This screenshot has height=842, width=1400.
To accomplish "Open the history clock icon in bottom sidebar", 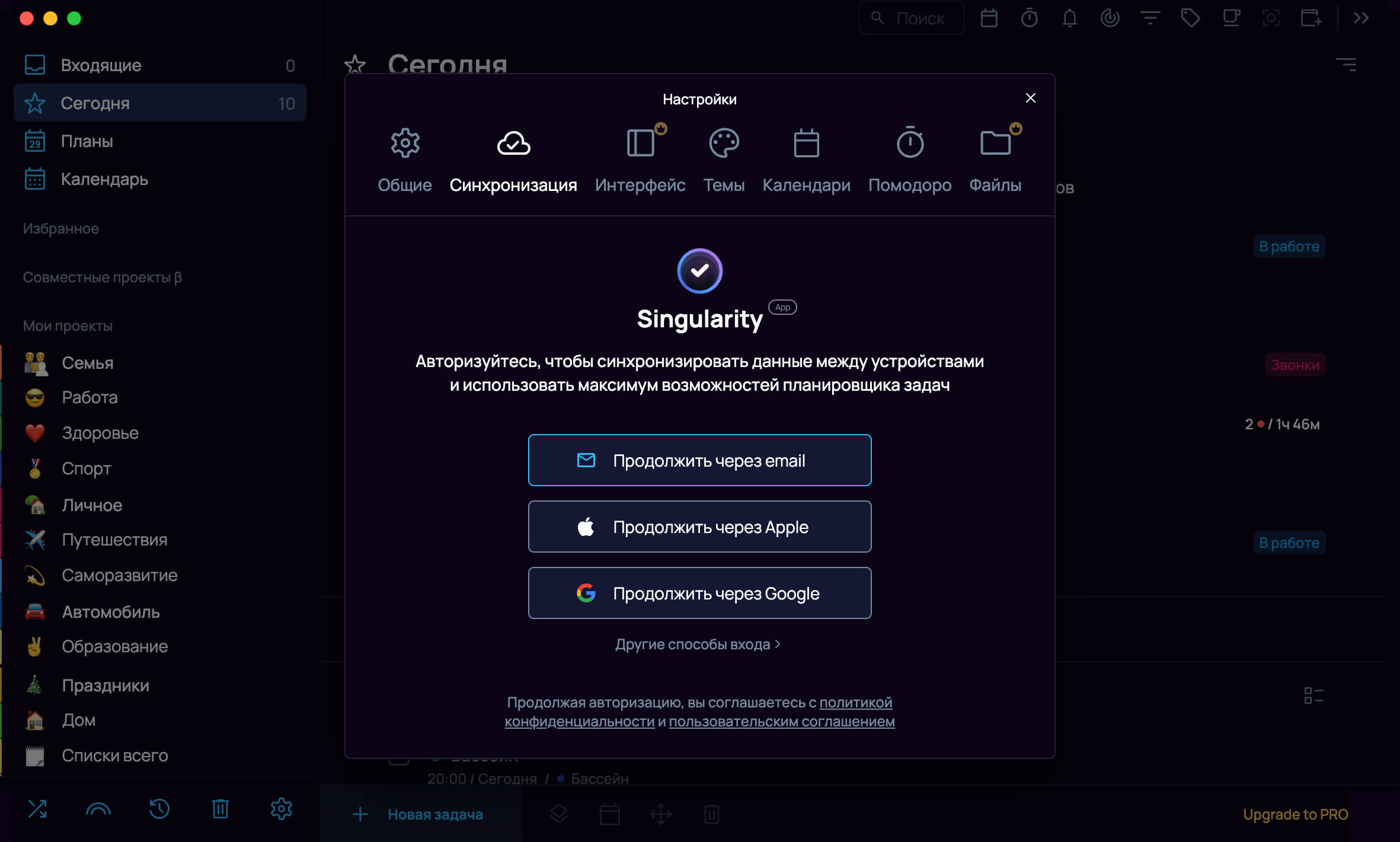I will pos(159,809).
